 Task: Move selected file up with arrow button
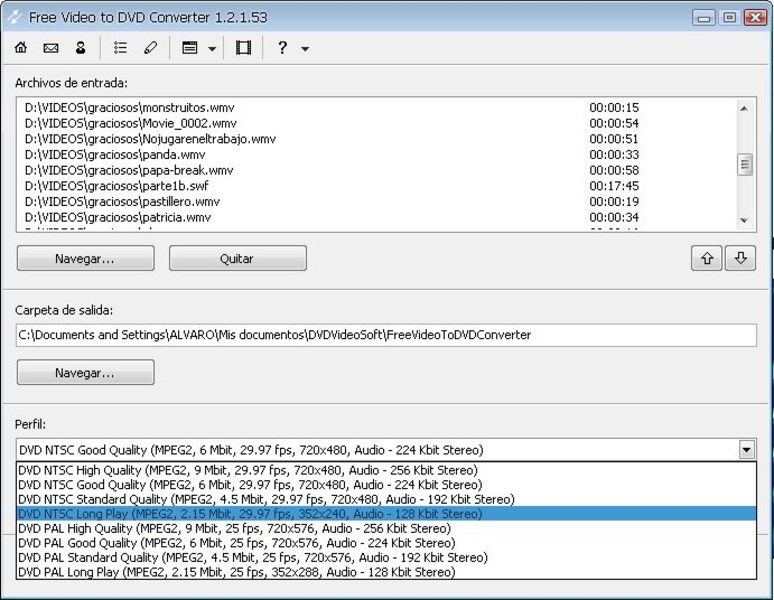[707, 258]
